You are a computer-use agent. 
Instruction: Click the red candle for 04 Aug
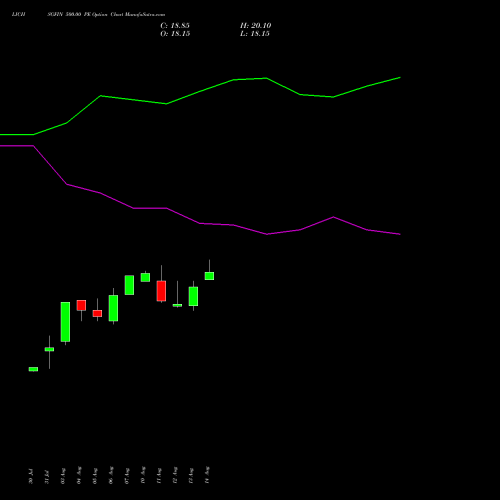point(81,305)
